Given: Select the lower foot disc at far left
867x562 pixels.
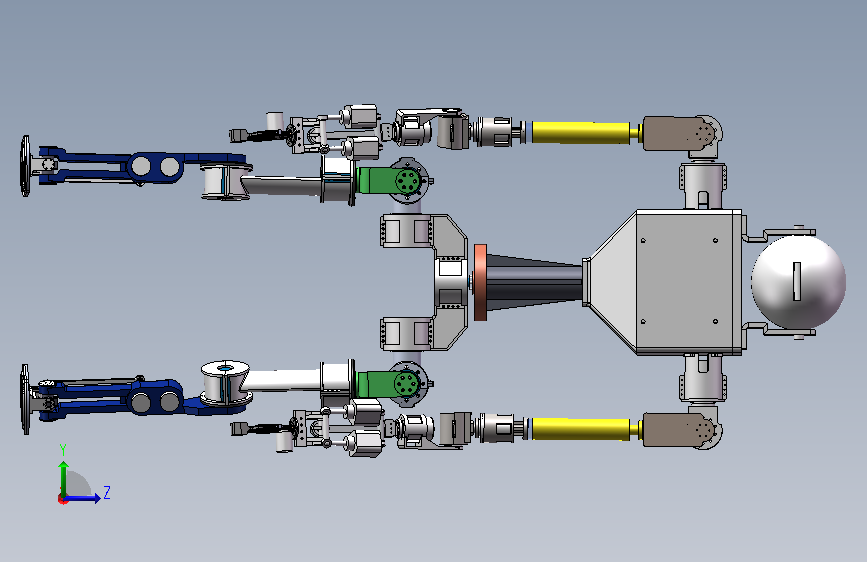Looking at the screenshot, I should click(x=25, y=399).
